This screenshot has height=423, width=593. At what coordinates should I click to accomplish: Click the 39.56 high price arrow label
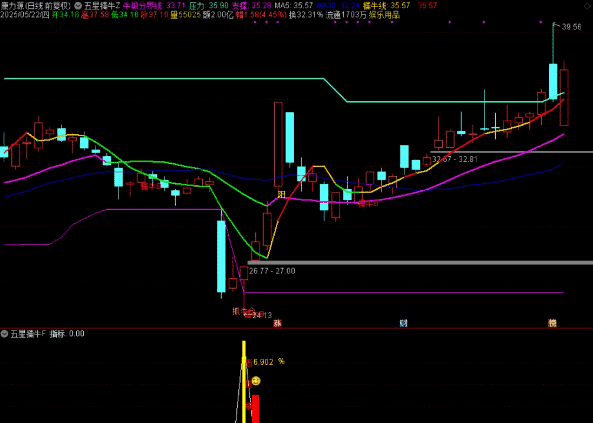click(568, 26)
